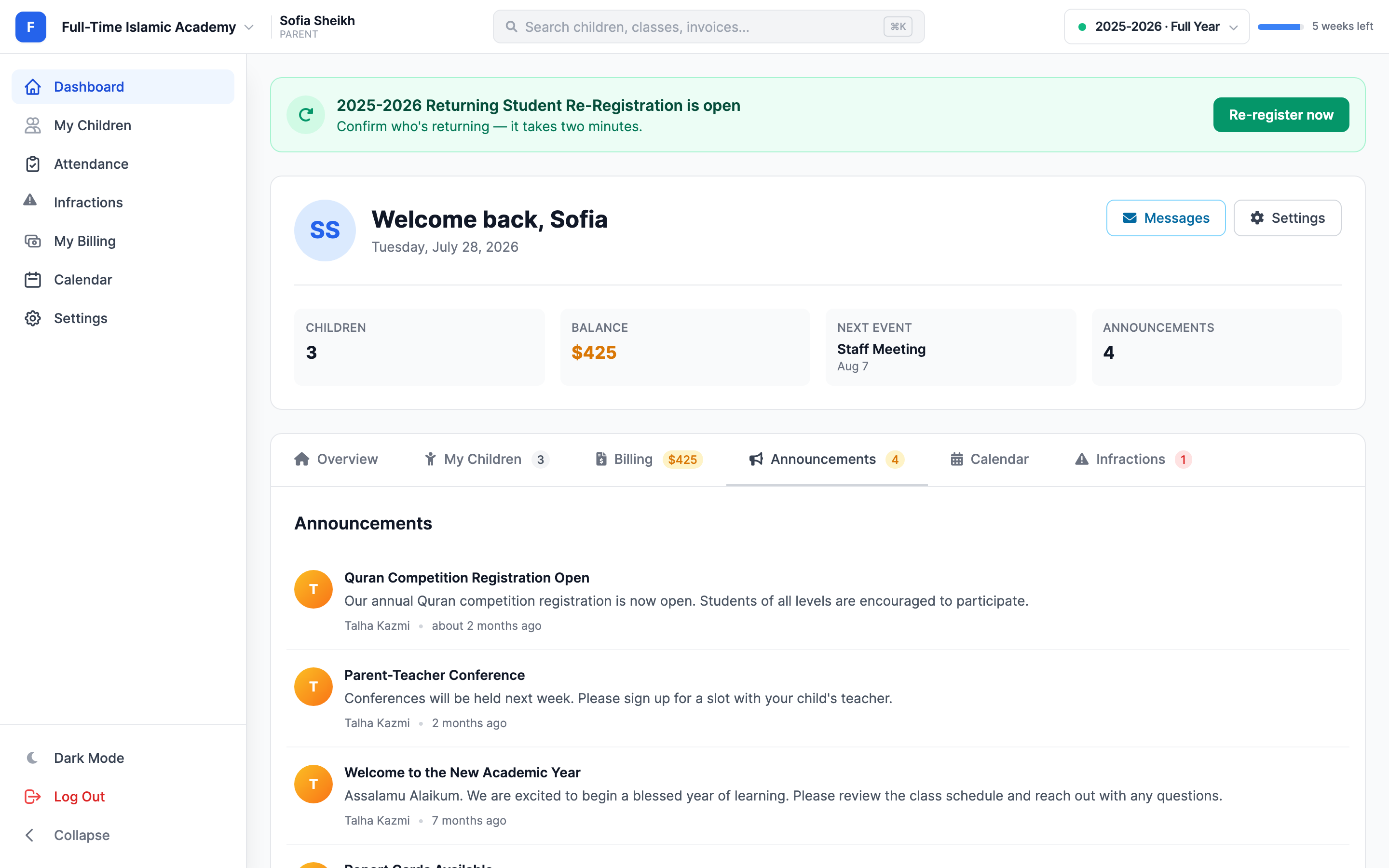Click the search magnifier icon
Image resolution: width=1389 pixels, height=868 pixels.
point(511,27)
